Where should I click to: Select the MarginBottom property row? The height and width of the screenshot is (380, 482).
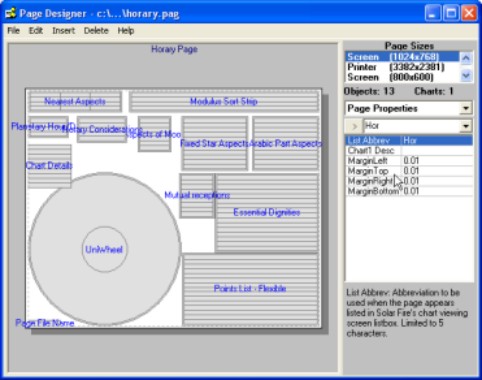pos(409,191)
